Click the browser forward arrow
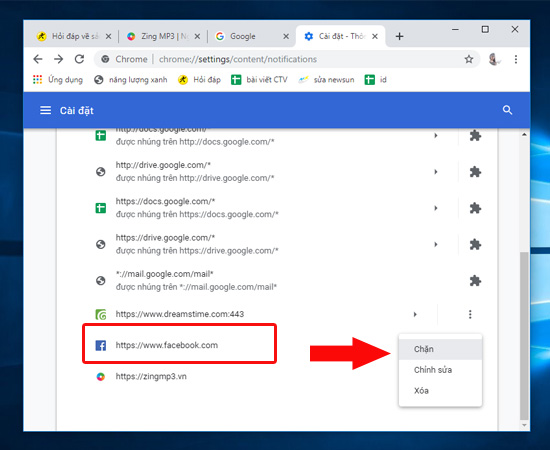The height and width of the screenshot is (450, 550). [59, 59]
